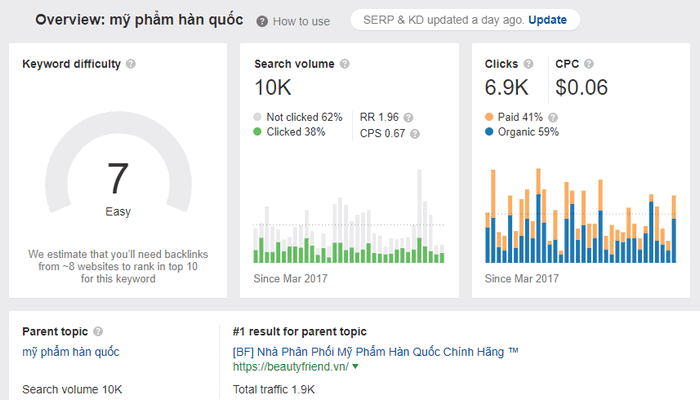Click the Total traffic 1.9K text
The image size is (700, 400).
pyautogui.click(x=274, y=389)
